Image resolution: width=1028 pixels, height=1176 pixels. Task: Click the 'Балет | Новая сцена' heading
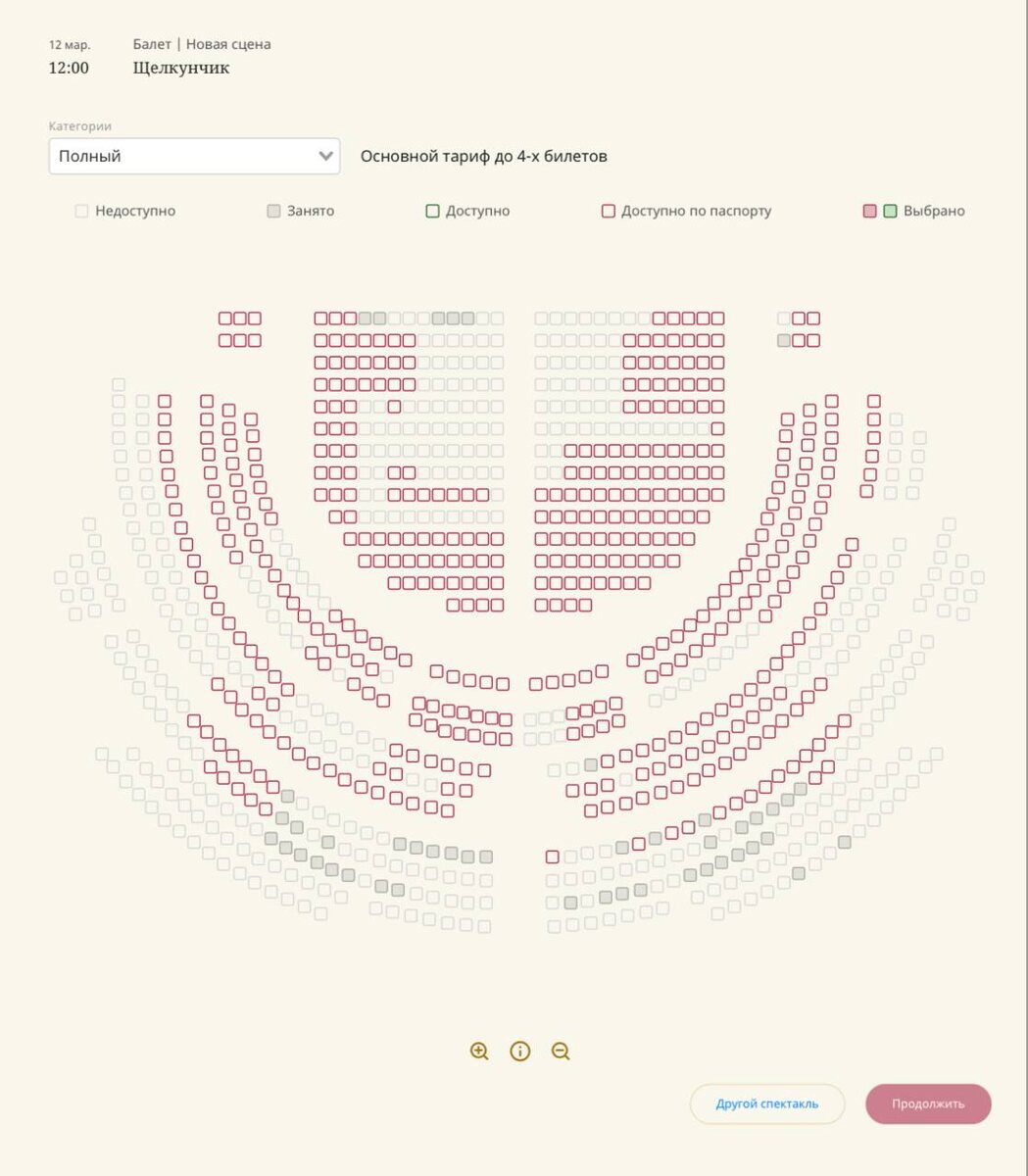coord(202,44)
